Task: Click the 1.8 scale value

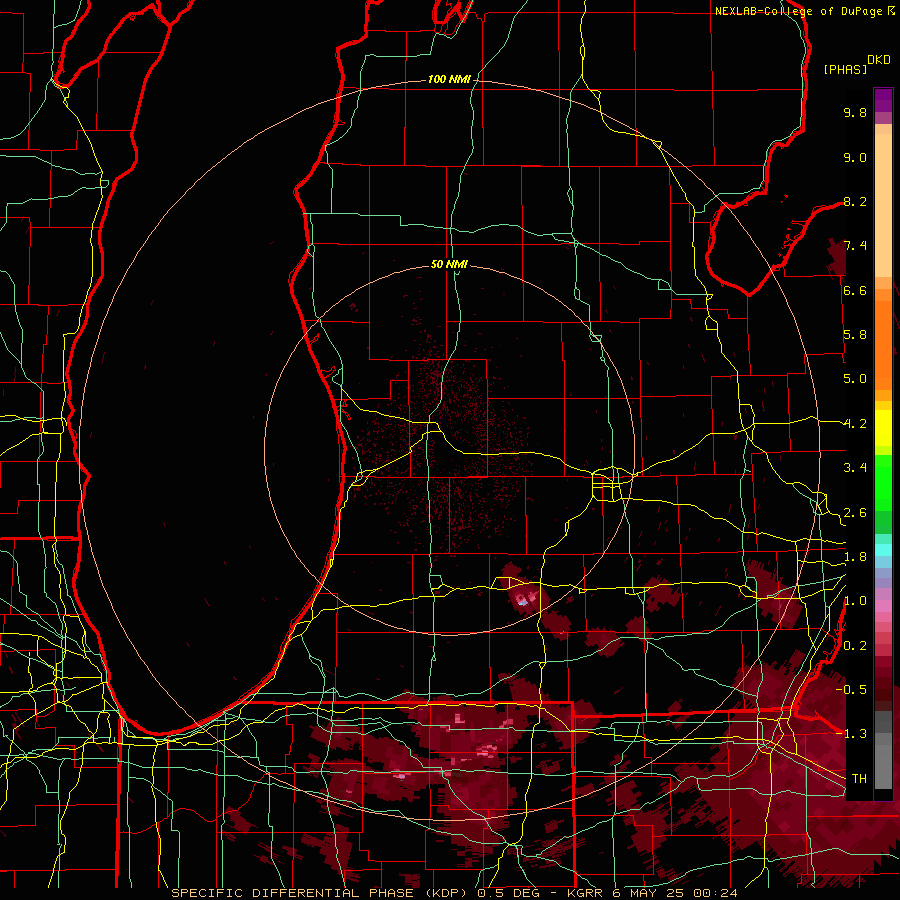Action: (x=855, y=557)
